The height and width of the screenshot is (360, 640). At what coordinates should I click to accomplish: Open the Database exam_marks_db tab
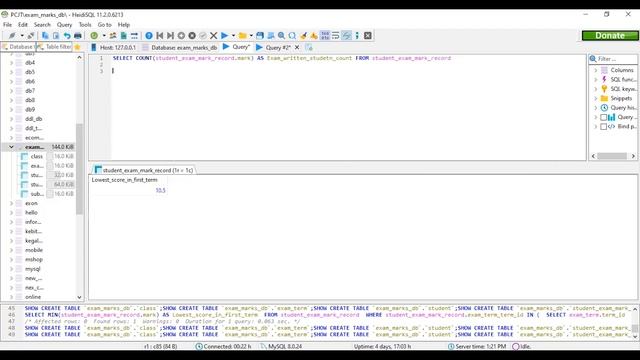pos(179,47)
